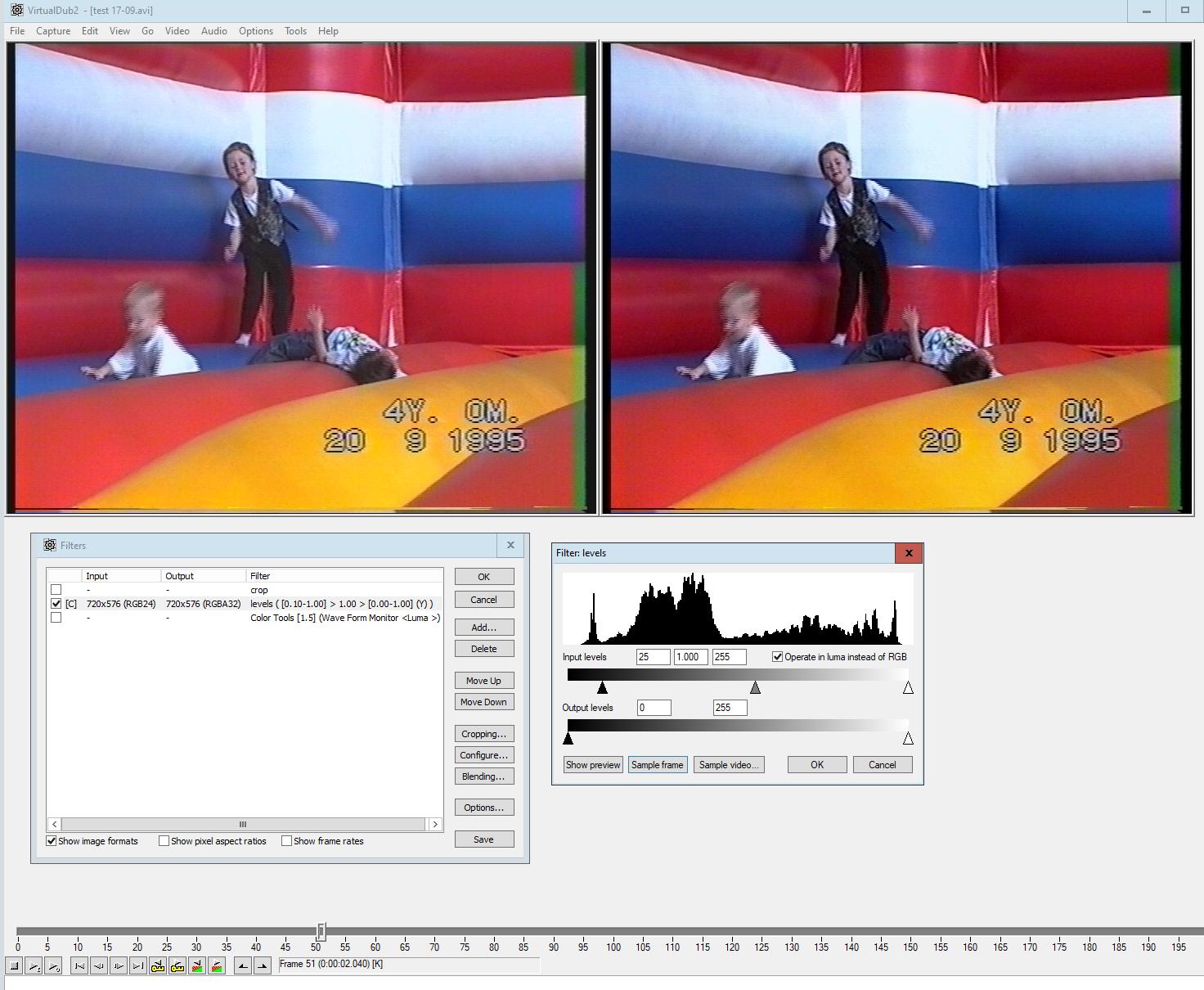Close the Filters dialog
Viewport: 1204px width, 990px height.
point(511,545)
